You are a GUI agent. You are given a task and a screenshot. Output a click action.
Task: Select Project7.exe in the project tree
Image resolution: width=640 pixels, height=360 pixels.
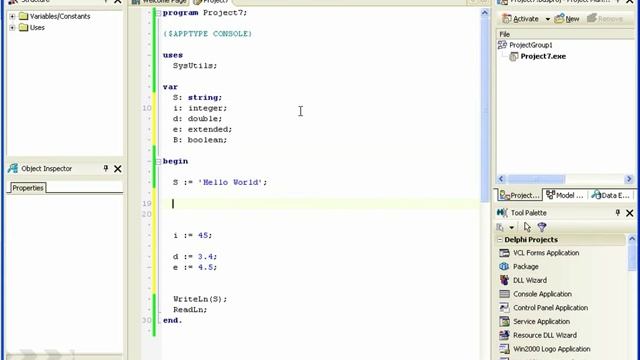point(543,56)
